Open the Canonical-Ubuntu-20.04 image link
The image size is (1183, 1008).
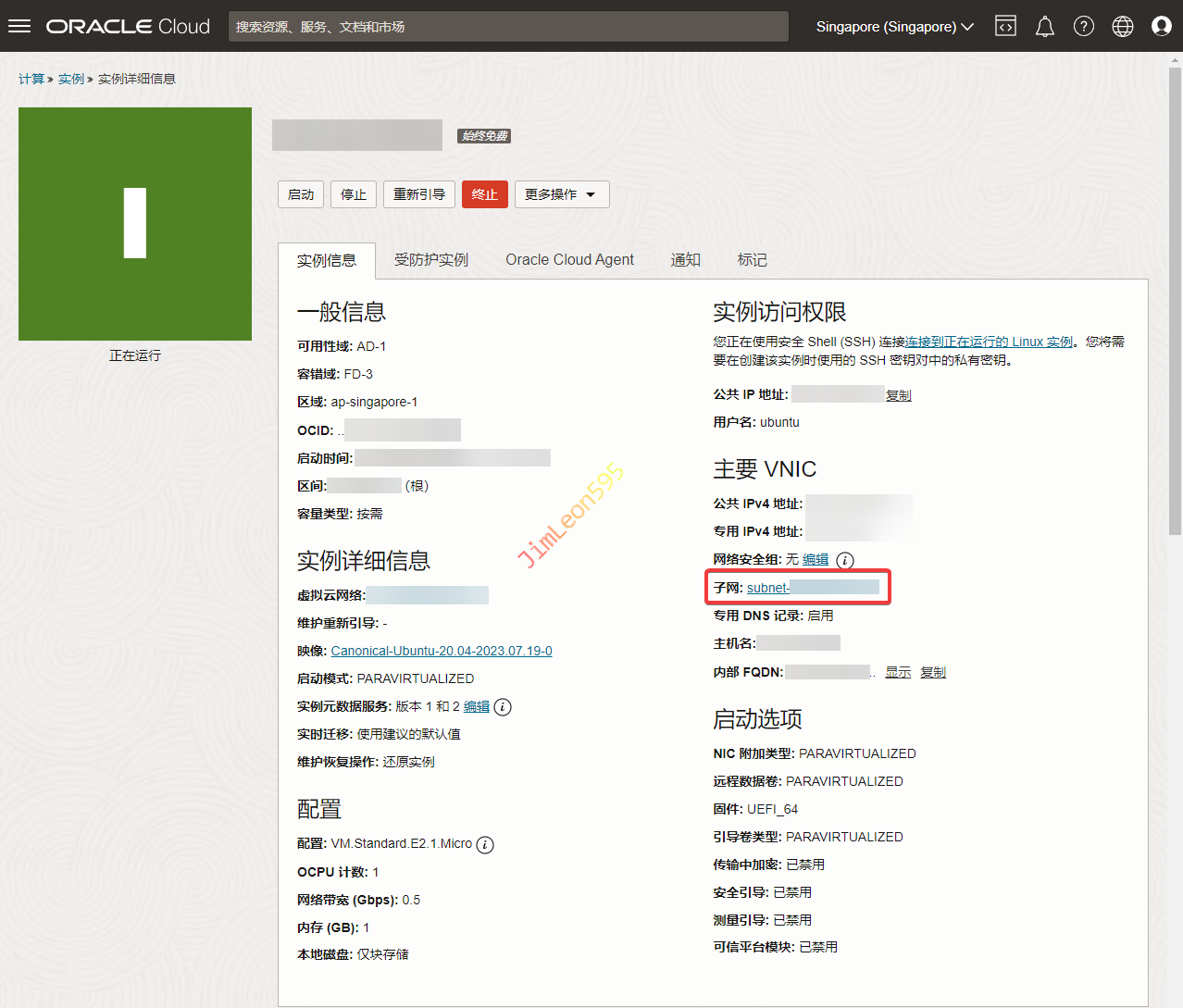pyautogui.click(x=442, y=651)
